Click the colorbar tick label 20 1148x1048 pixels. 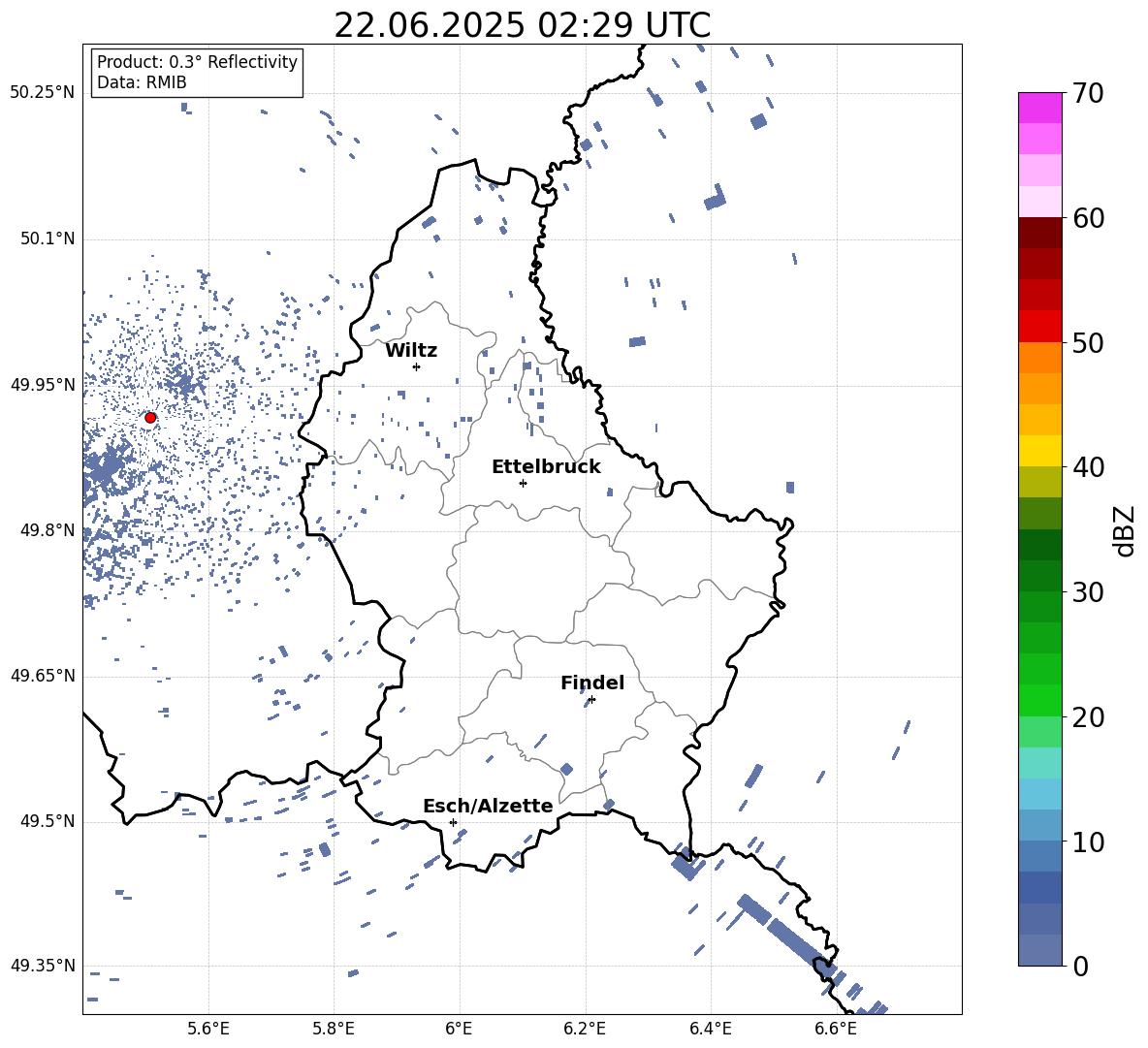1088,717
